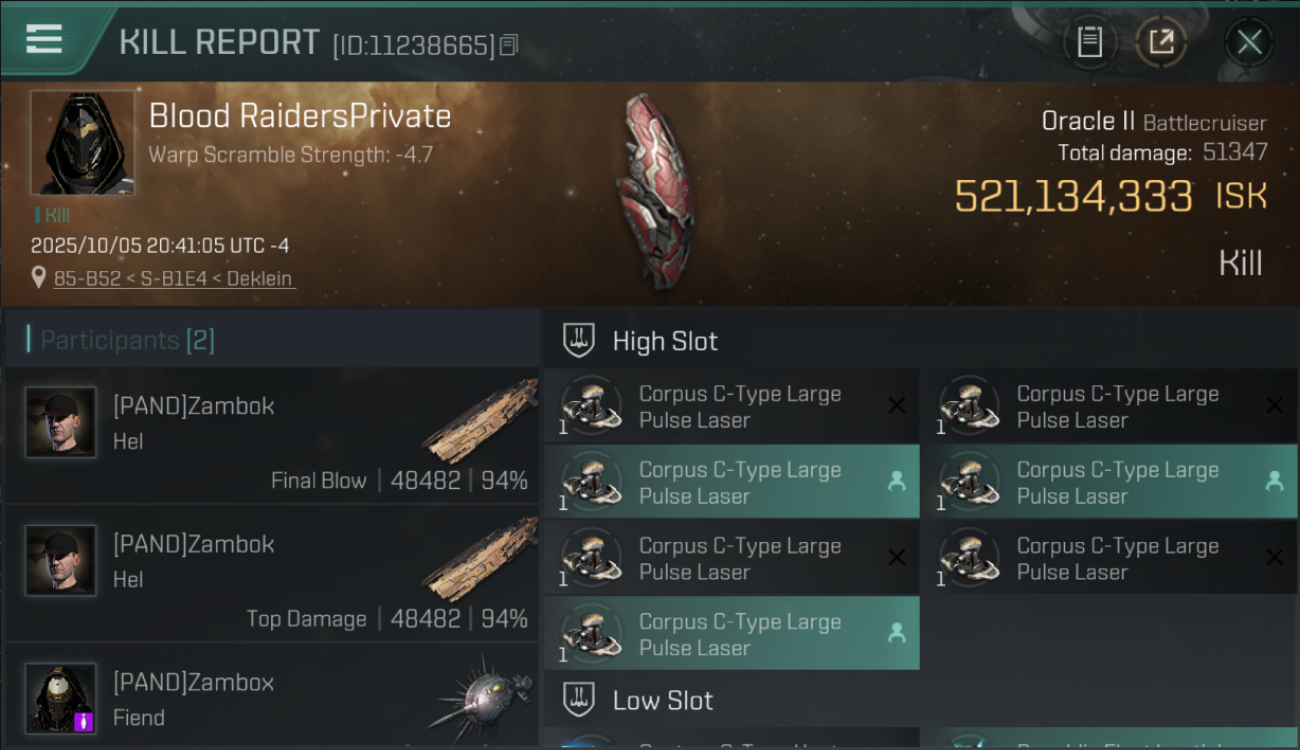Click the Oracle II ship image

654,192
